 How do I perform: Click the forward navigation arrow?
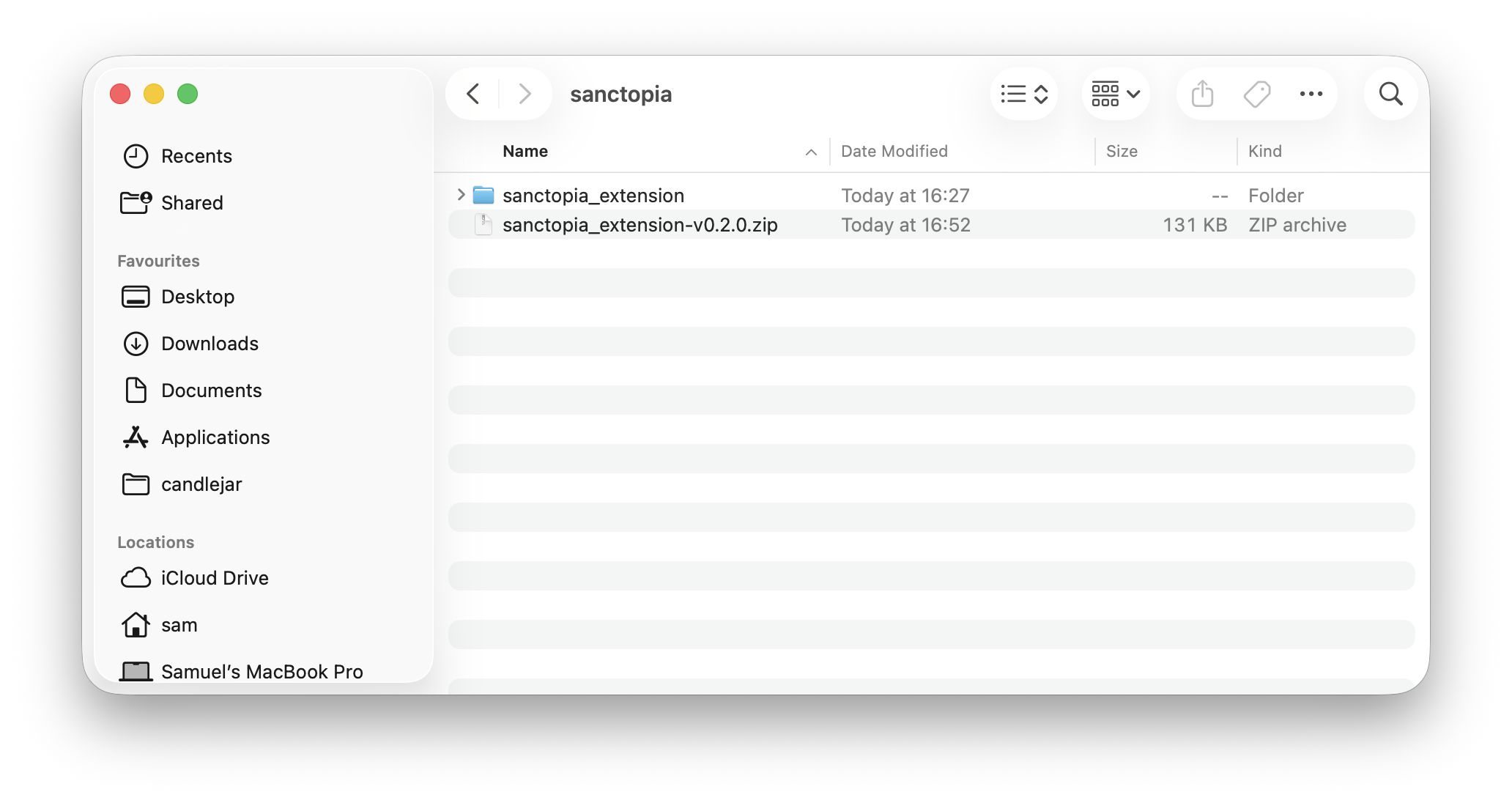(x=525, y=94)
